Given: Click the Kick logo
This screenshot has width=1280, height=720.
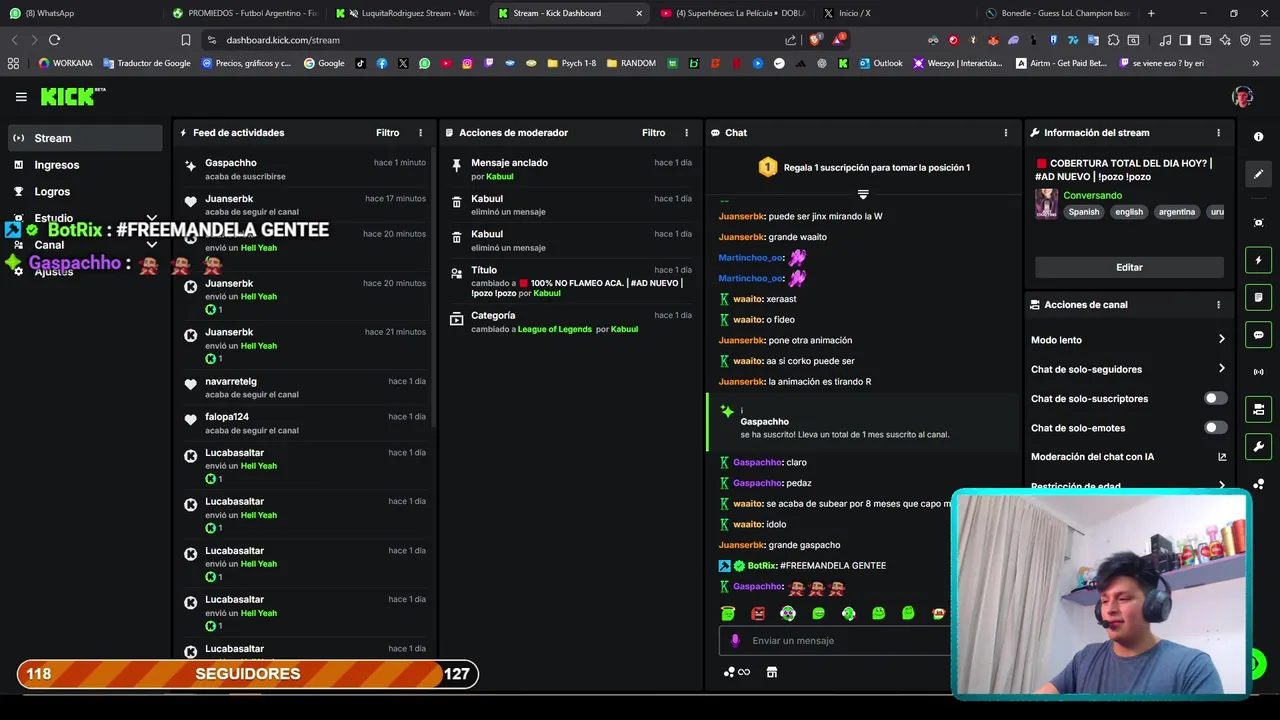Looking at the screenshot, I should coord(72,96).
